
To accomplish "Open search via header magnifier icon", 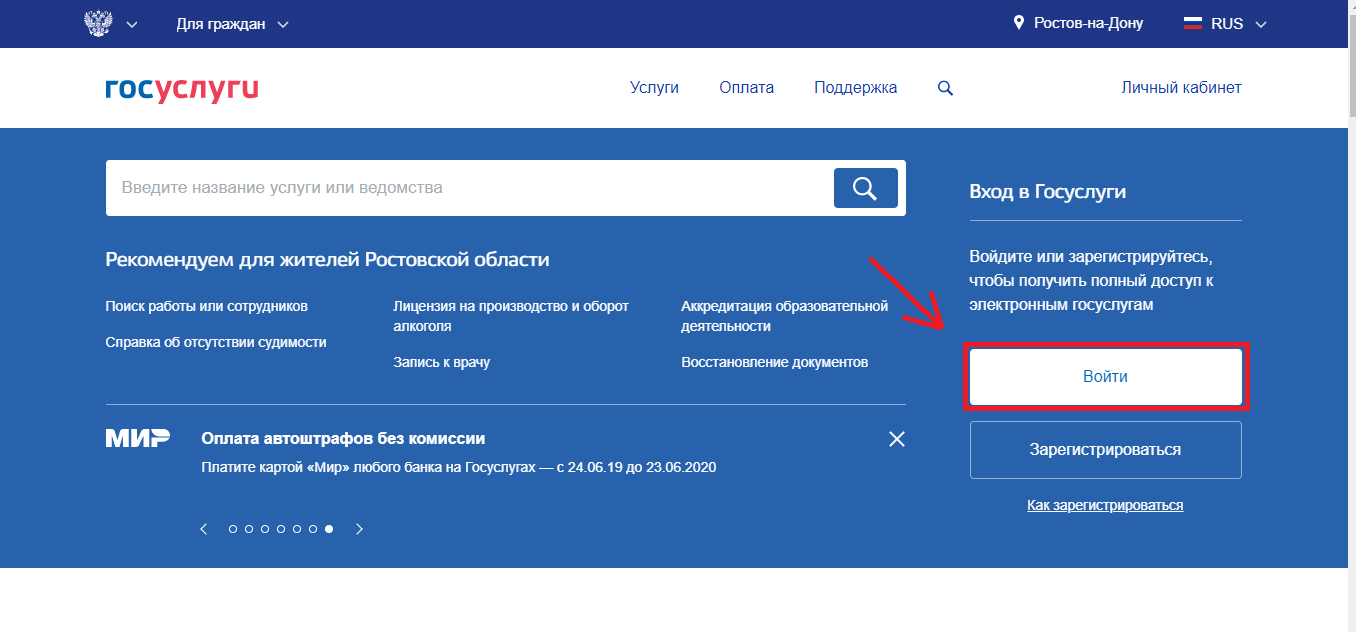I will click(x=945, y=88).
